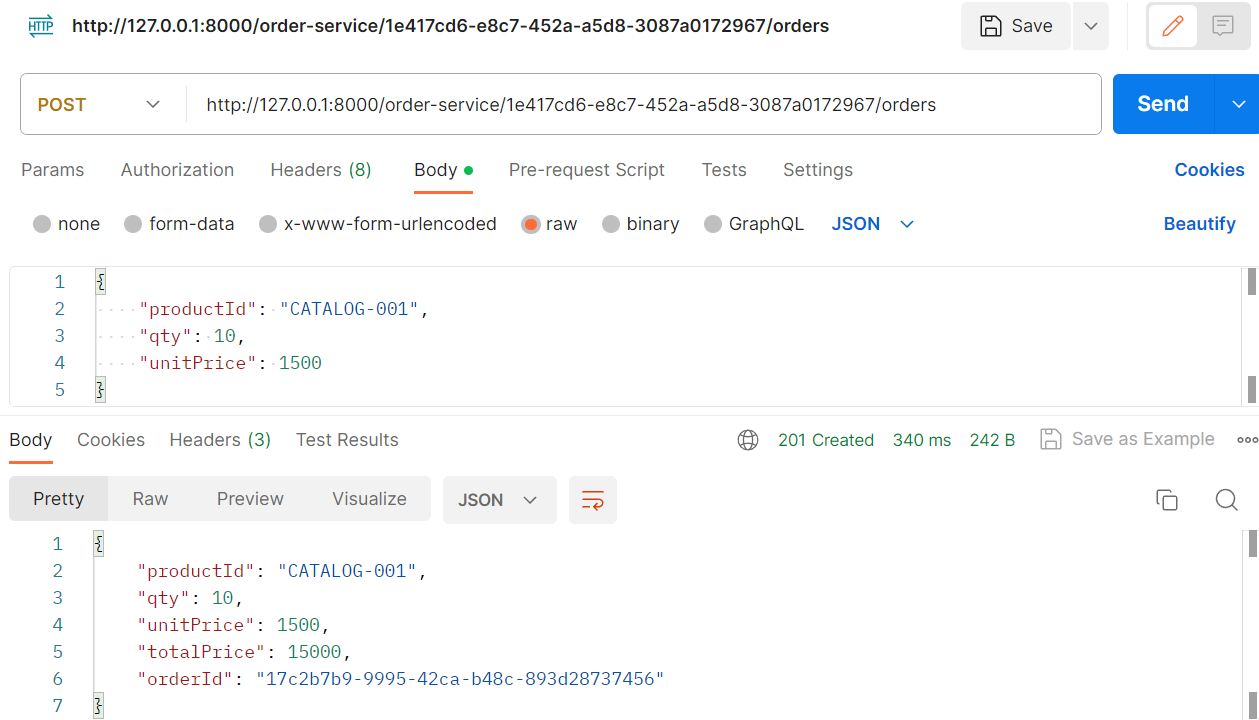
Task: Switch response view to Preview
Action: pos(250,499)
